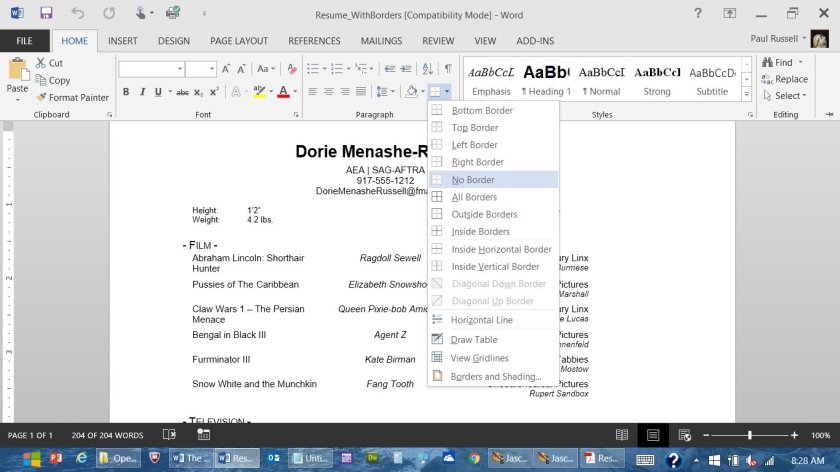This screenshot has width=840, height=472.
Task: Click the Format Painter tool
Action: pos(70,97)
